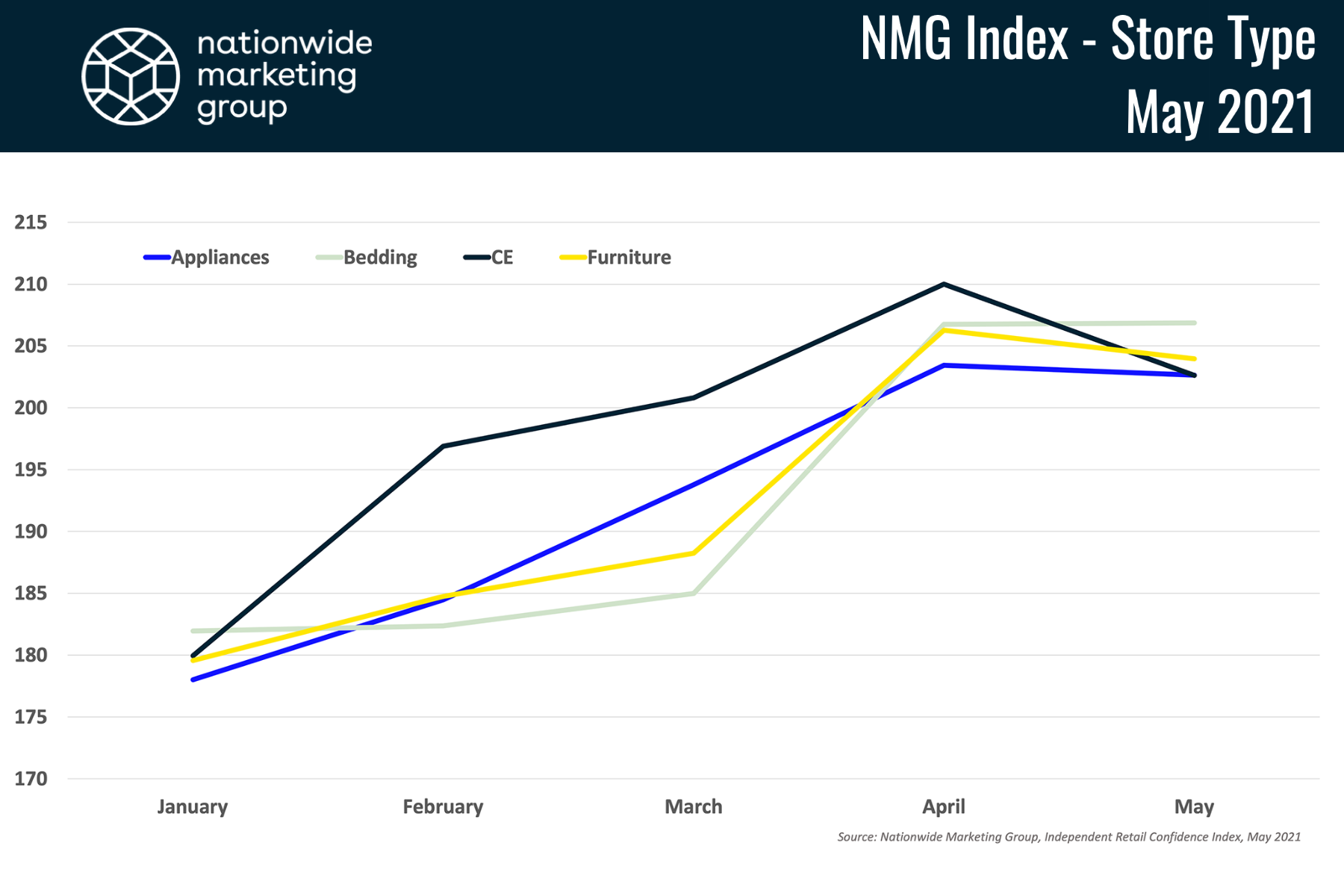Click the 190 y-axis label
The height and width of the screenshot is (896, 1344).
31,532
